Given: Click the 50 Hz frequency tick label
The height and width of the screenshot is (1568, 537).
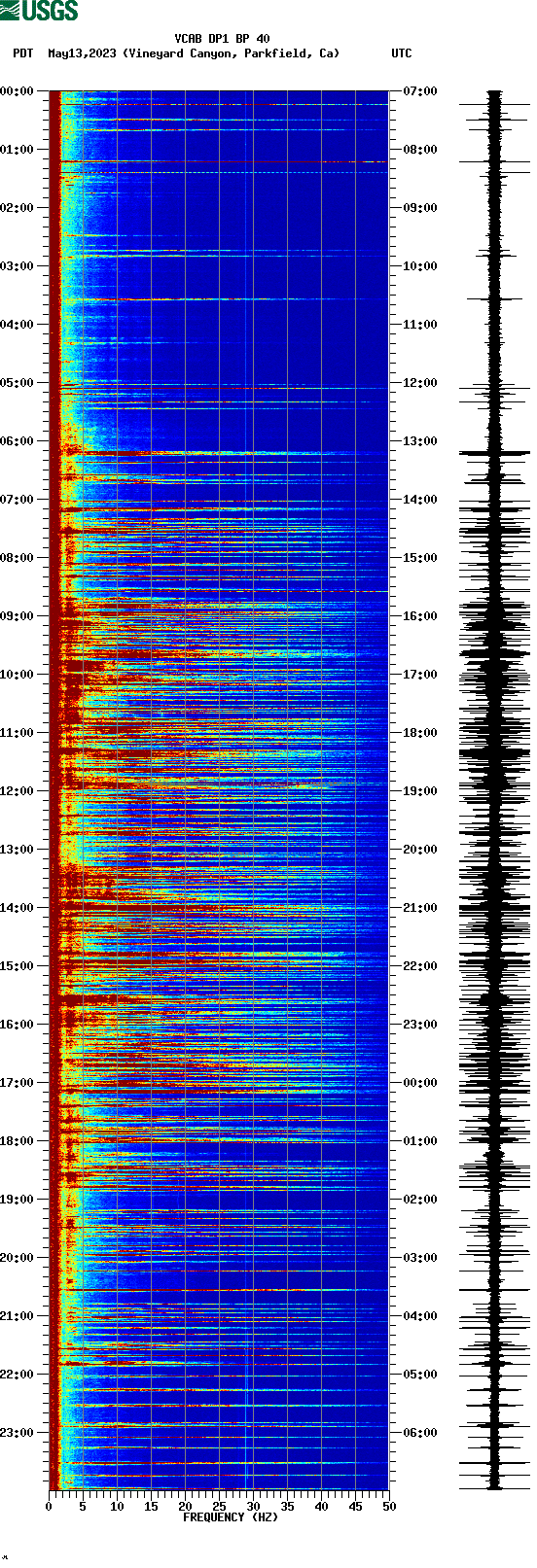Looking at the screenshot, I should point(389,1507).
